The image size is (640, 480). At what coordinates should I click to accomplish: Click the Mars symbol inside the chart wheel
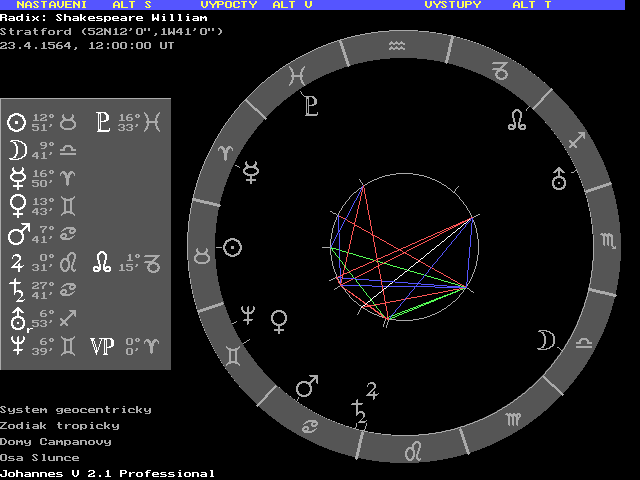pos(308,385)
